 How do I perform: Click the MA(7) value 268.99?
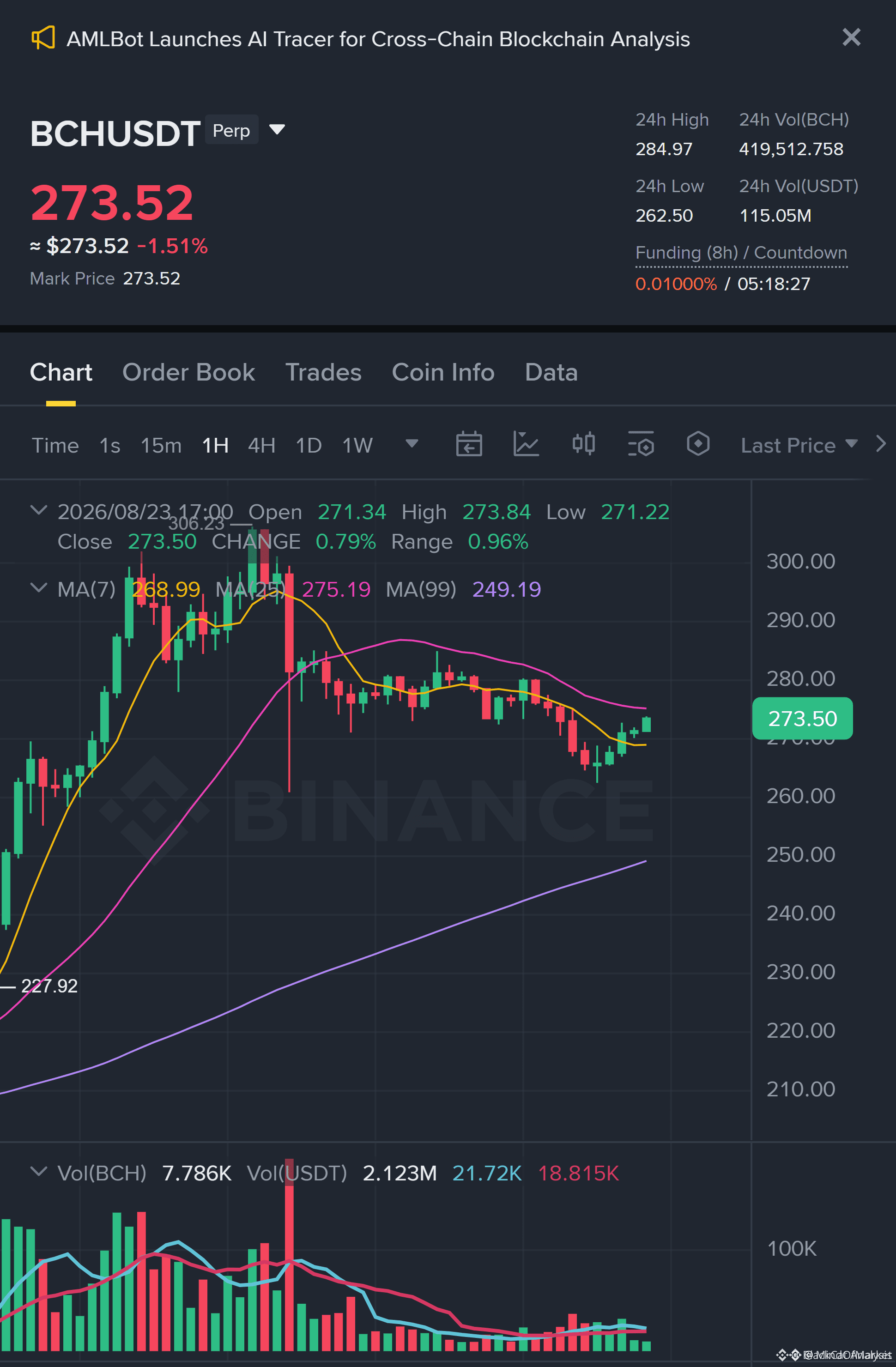(166, 589)
